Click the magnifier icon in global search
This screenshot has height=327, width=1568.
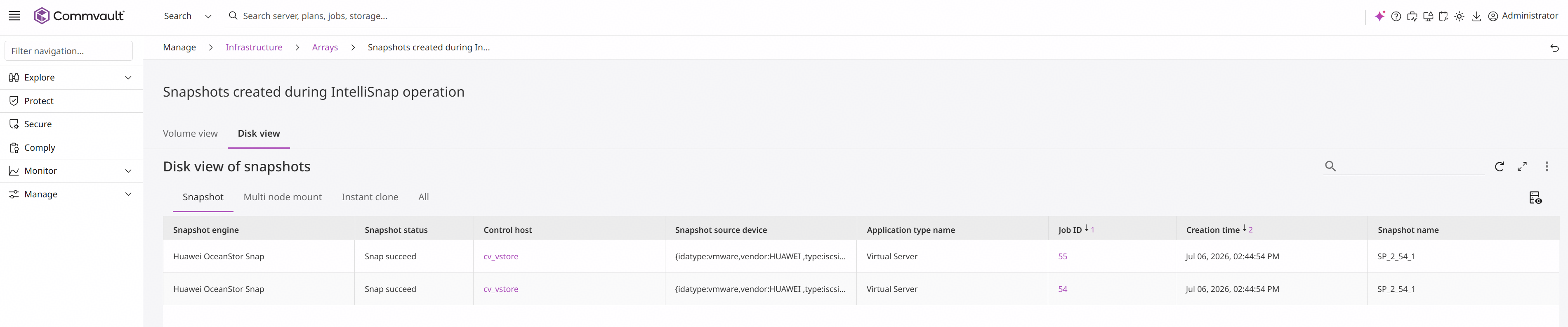(233, 16)
